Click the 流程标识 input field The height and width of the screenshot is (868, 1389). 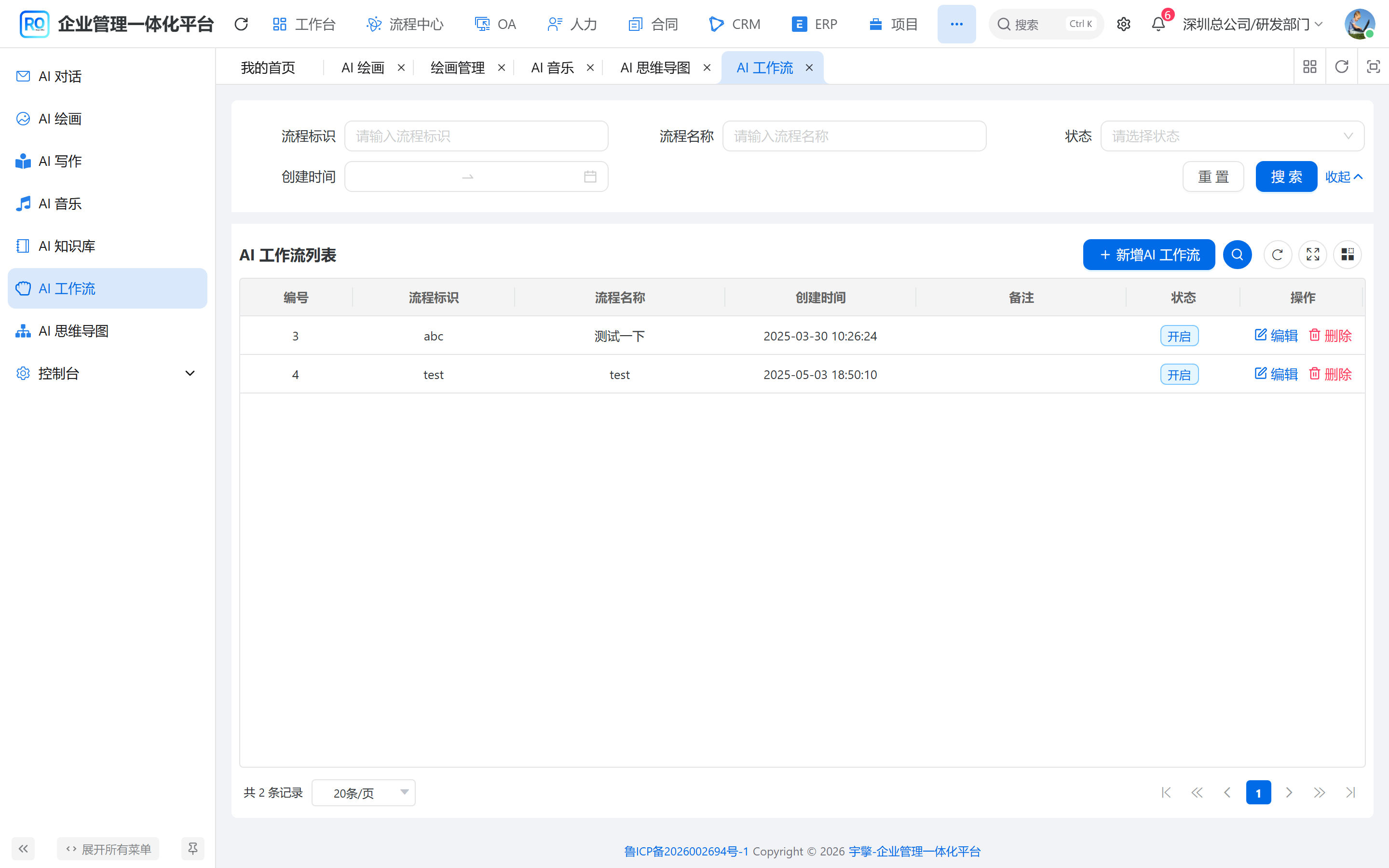point(476,136)
